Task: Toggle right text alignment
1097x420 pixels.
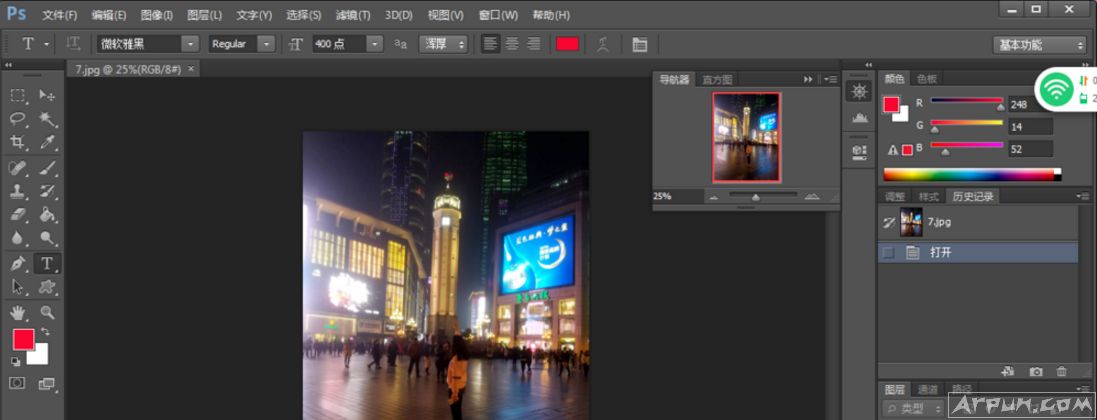Action: click(533, 44)
